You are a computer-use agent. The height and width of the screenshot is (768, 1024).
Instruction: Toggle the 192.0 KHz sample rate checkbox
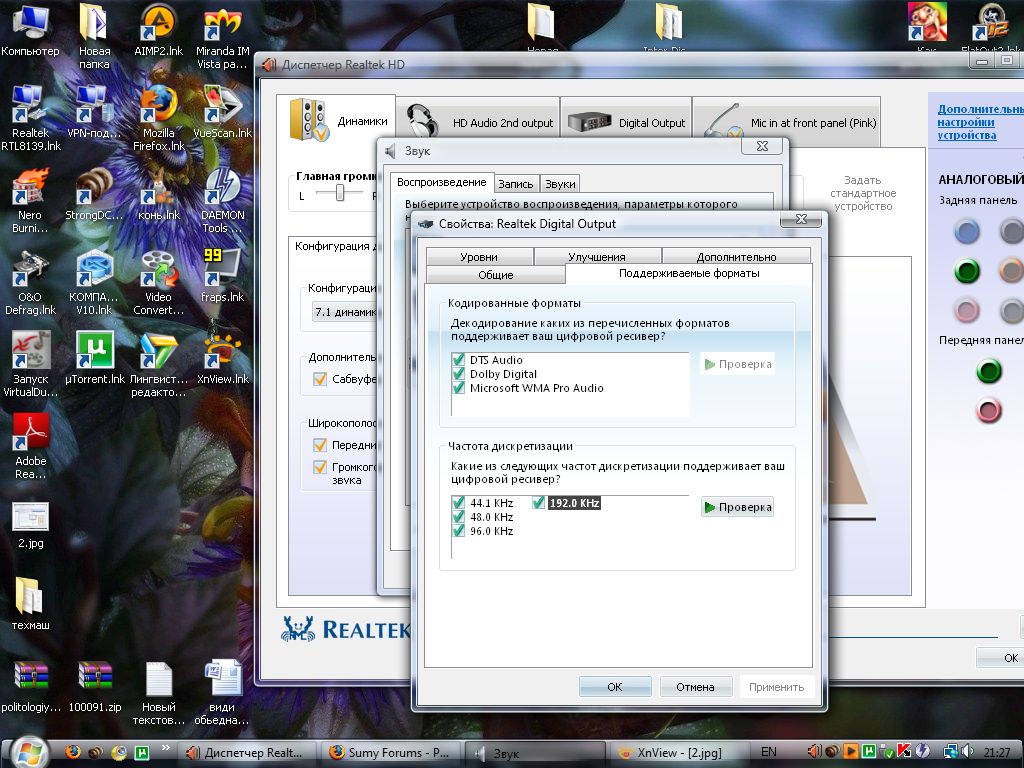[539, 503]
